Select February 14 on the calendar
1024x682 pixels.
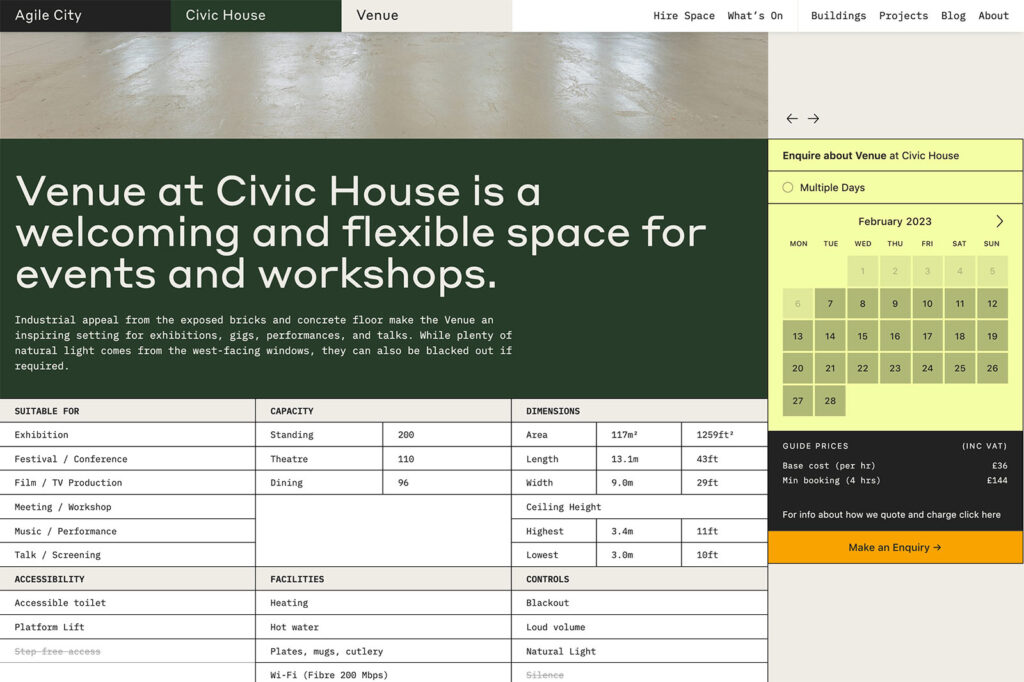[829, 336]
